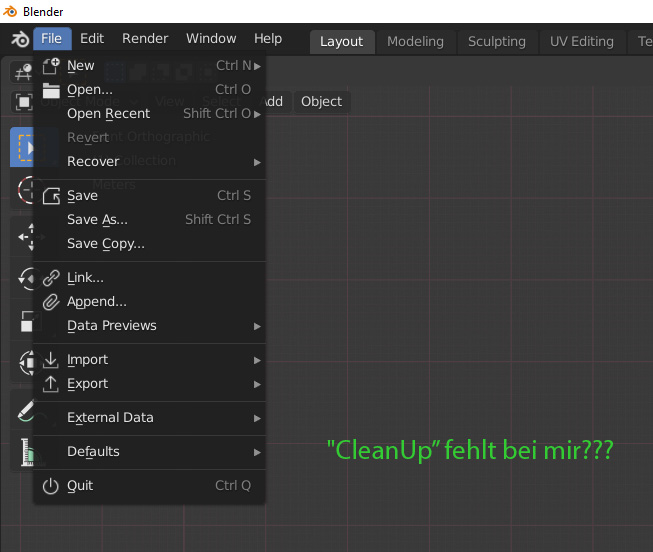This screenshot has height=552, width=653.
Task: Click the Blender logo menu icon
Action: tap(20, 39)
